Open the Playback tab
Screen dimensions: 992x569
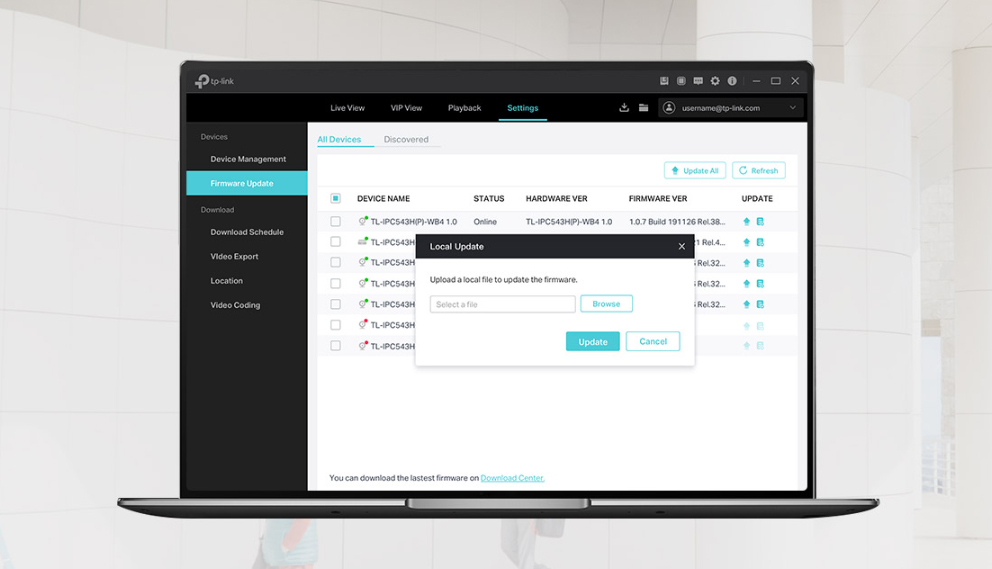tap(464, 108)
